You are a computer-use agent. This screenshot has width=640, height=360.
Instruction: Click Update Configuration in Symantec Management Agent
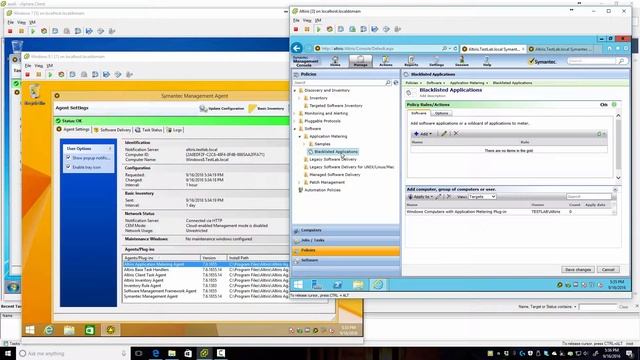pyautogui.click(x=222, y=109)
